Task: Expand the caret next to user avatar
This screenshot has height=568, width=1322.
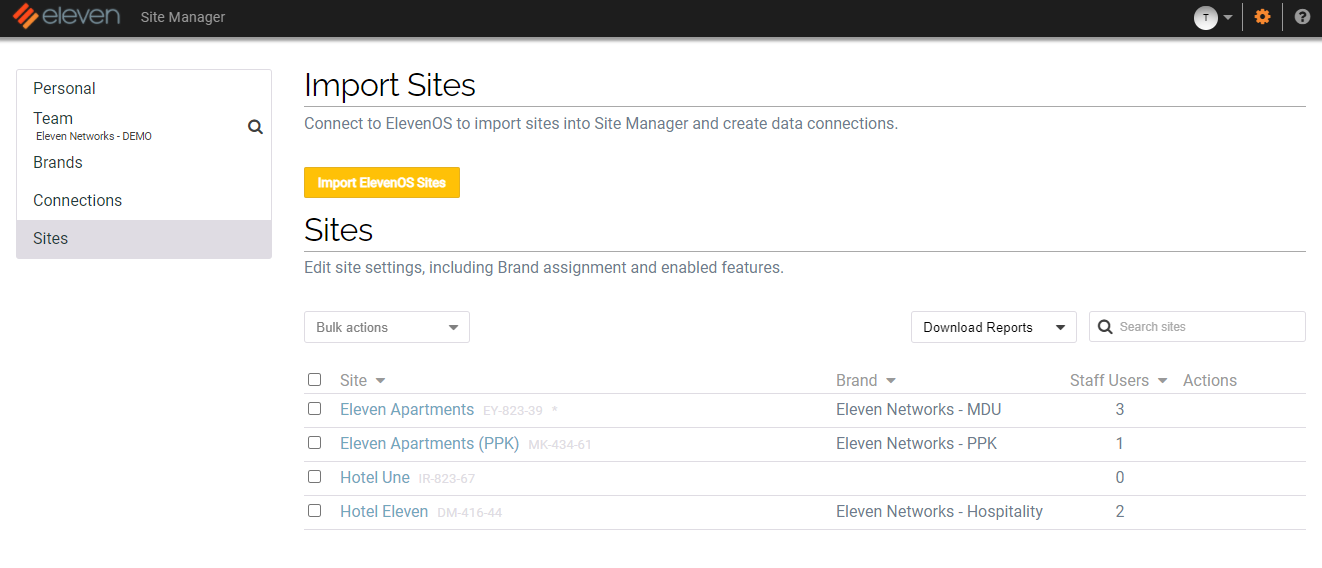Action: (x=1228, y=18)
